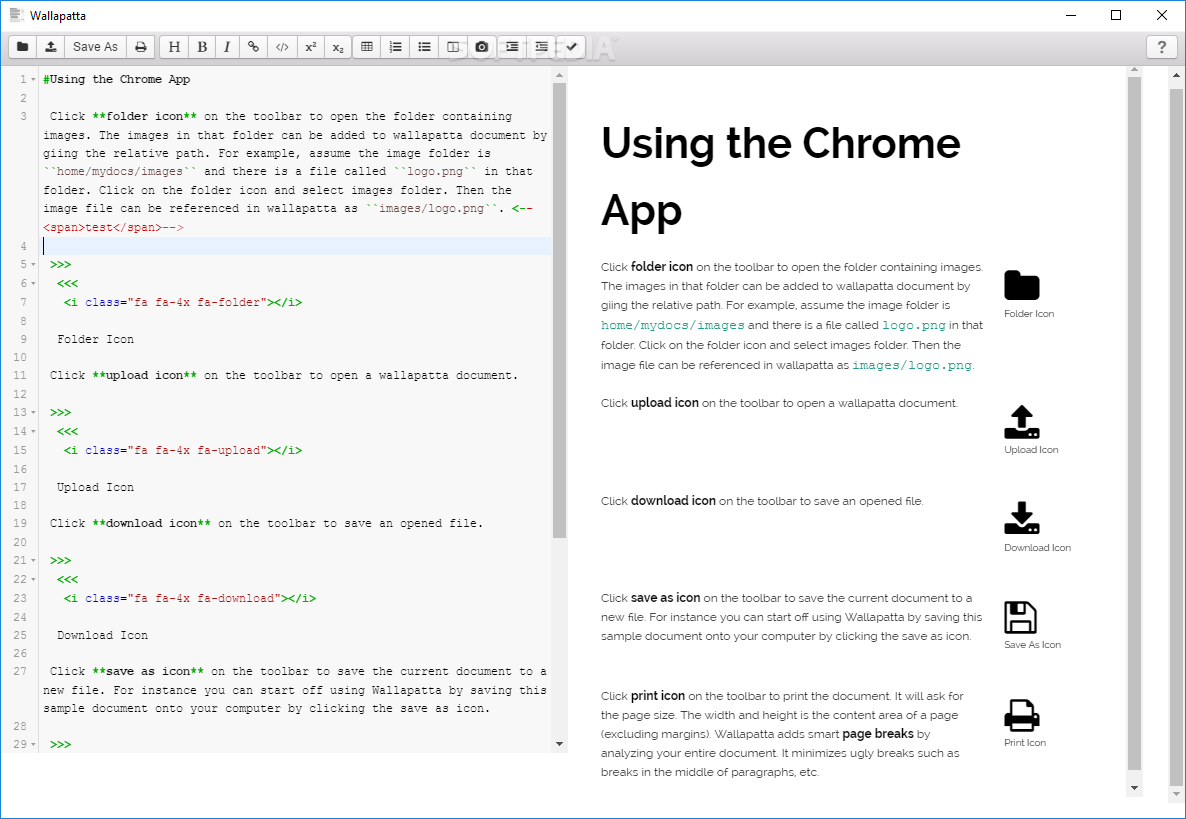Insert a bulleted list

pyautogui.click(x=424, y=47)
